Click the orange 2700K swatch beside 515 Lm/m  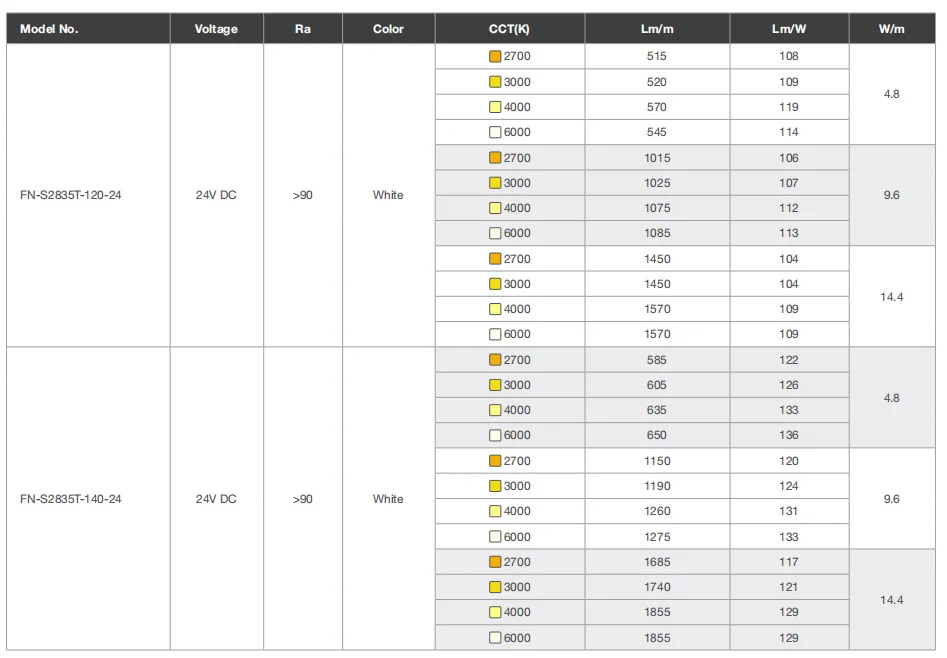point(494,57)
